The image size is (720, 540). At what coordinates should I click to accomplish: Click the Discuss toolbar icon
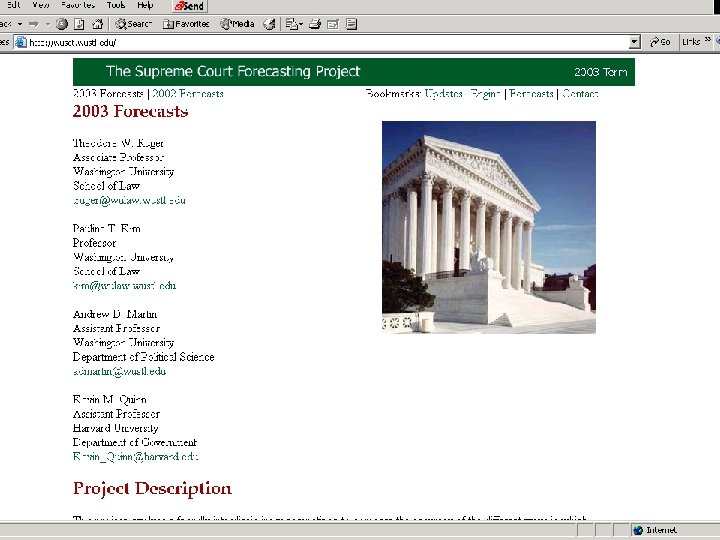click(x=351, y=24)
